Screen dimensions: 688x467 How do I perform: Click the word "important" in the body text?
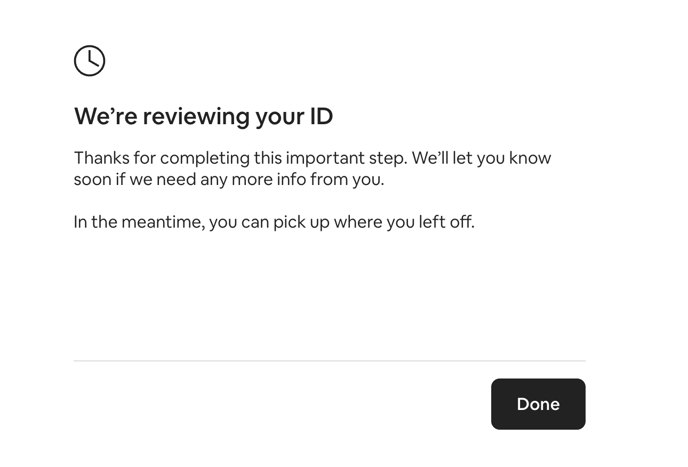click(325, 158)
